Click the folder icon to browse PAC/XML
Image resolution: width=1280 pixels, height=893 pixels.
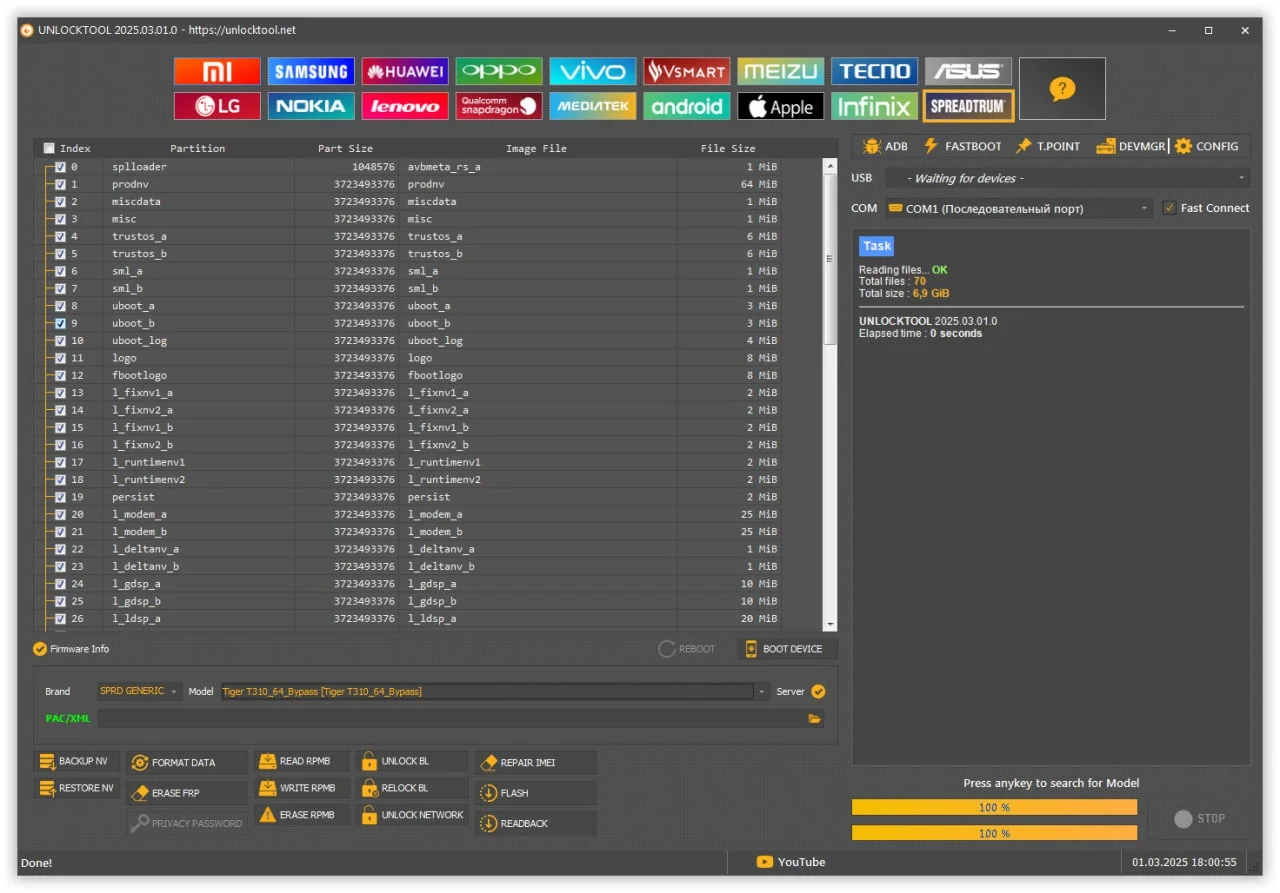coord(815,718)
